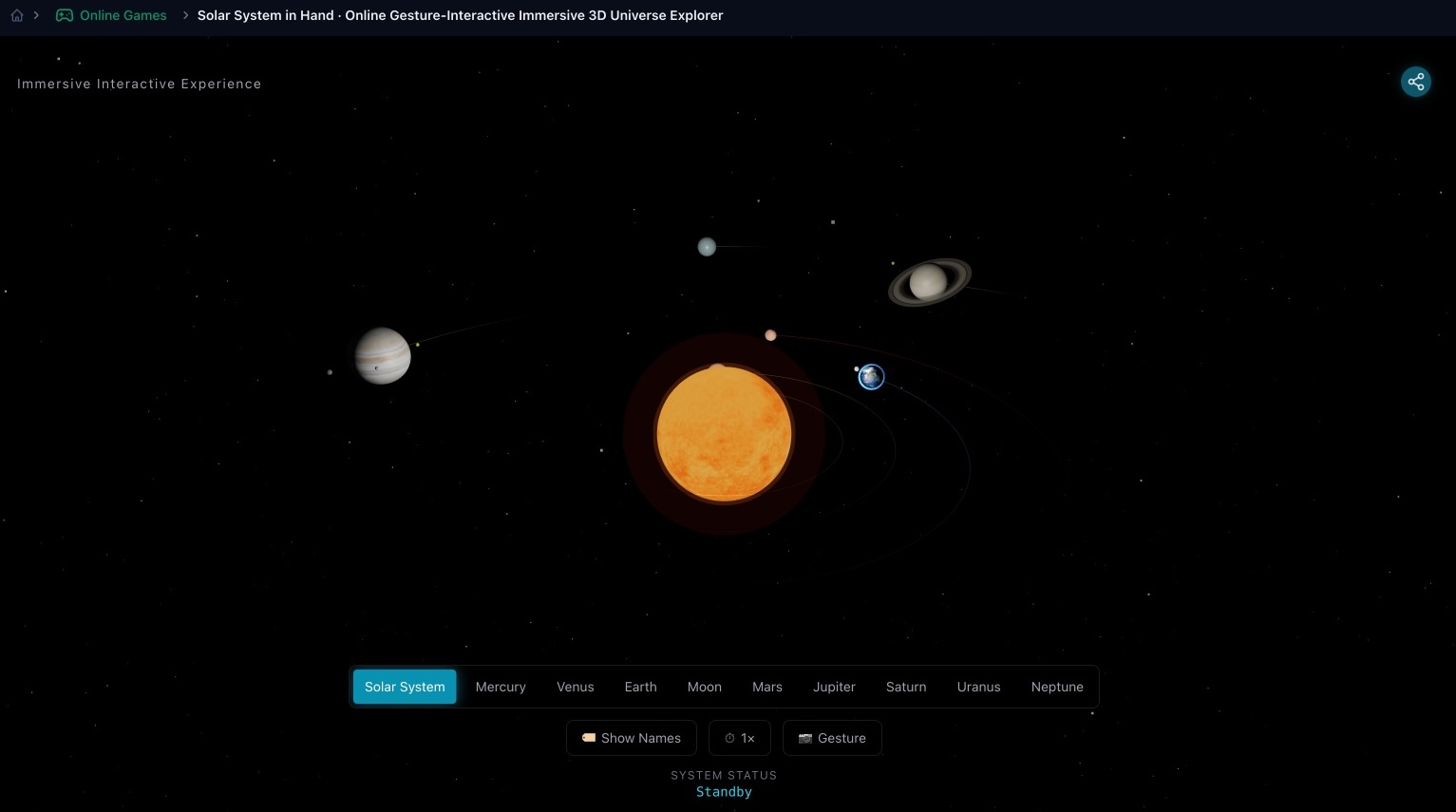Viewport: 1456px width, 812px height.
Task: Select the Moon tab
Action: pyautogui.click(x=705, y=687)
